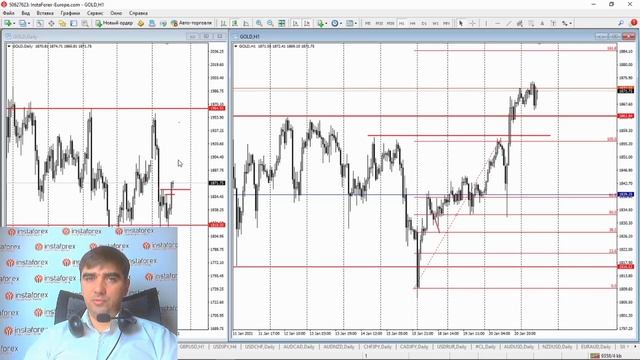Toggle chart shift icon
The width and height of the screenshot is (640, 360).
point(307,23)
